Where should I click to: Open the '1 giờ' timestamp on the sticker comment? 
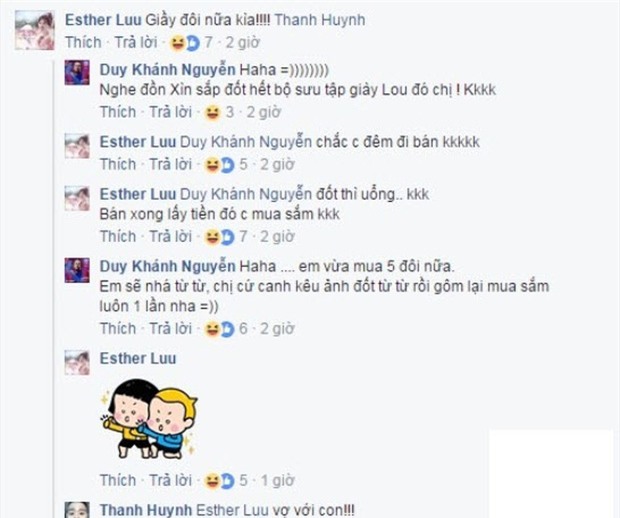pos(277,480)
